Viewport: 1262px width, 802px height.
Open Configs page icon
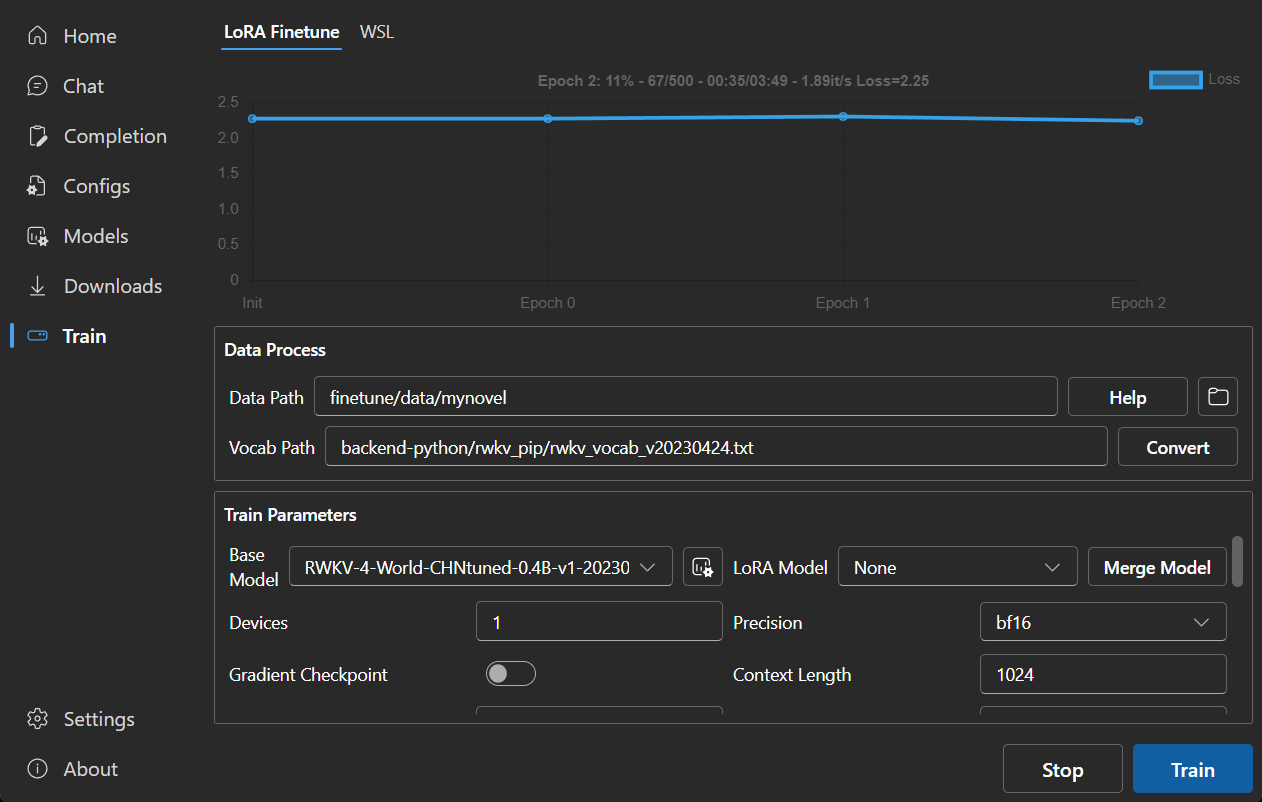pyautogui.click(x=38, y=186)
